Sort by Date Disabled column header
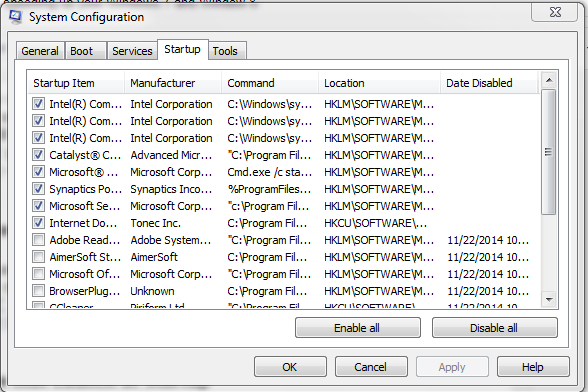The image size is (588, 392). pos(489,83)
